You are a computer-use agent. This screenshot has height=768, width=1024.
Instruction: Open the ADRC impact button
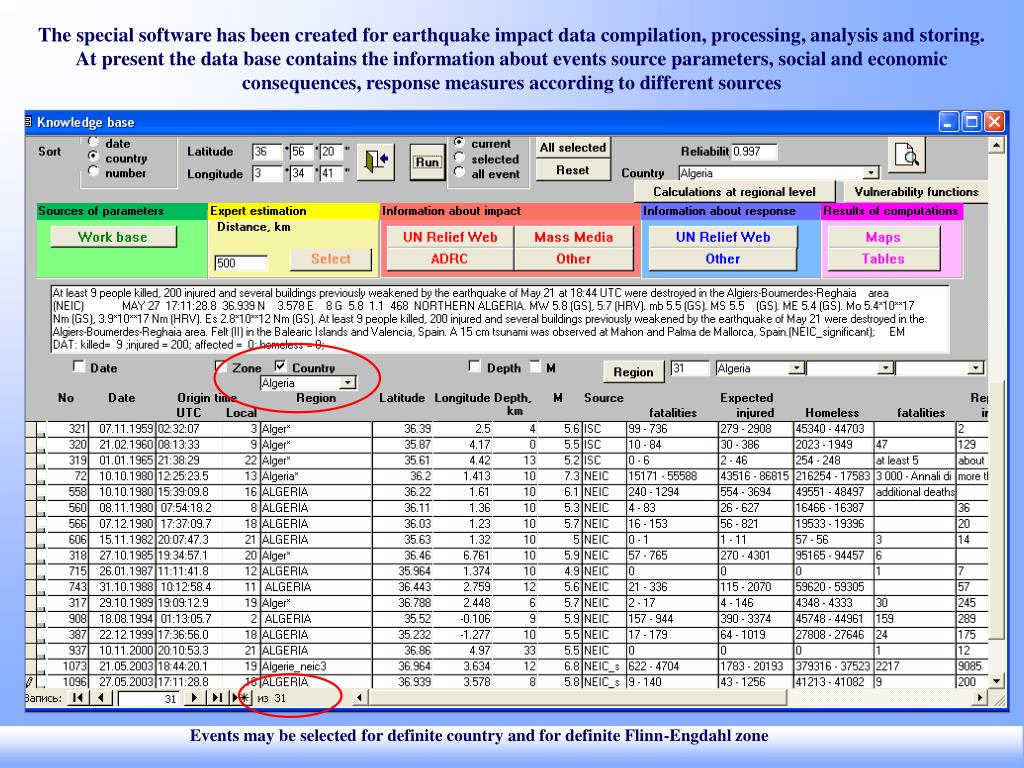pos(450,259)
